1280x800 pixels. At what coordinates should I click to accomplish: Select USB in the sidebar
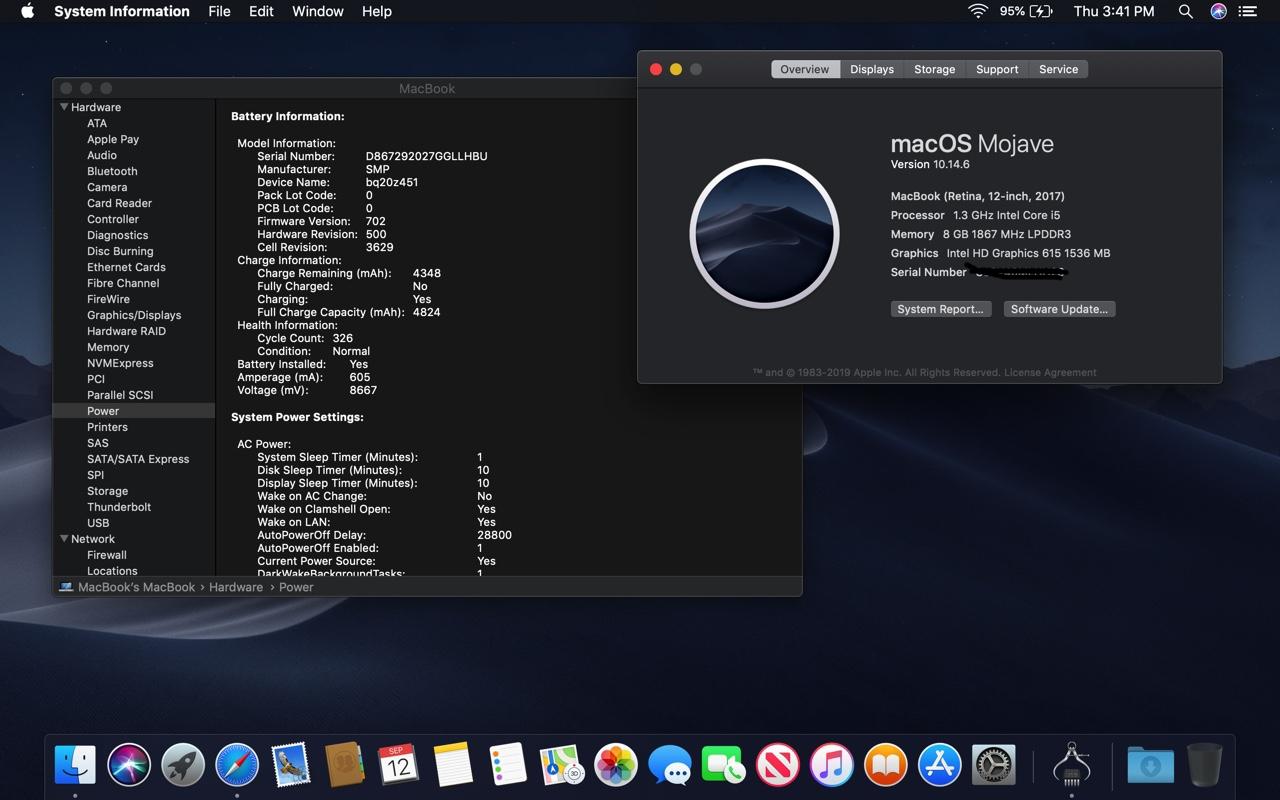pyautogui.click(x=98, y=523)
